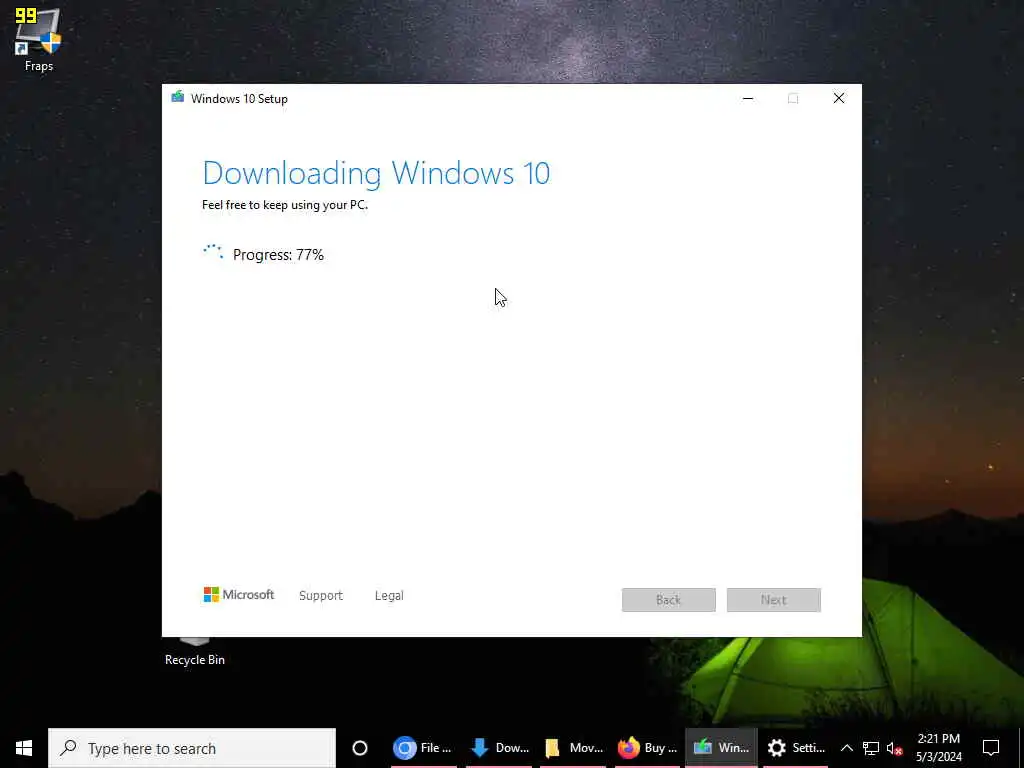Open the Legal link
This screenshot has width=1024, height=768.
point(389,595)
